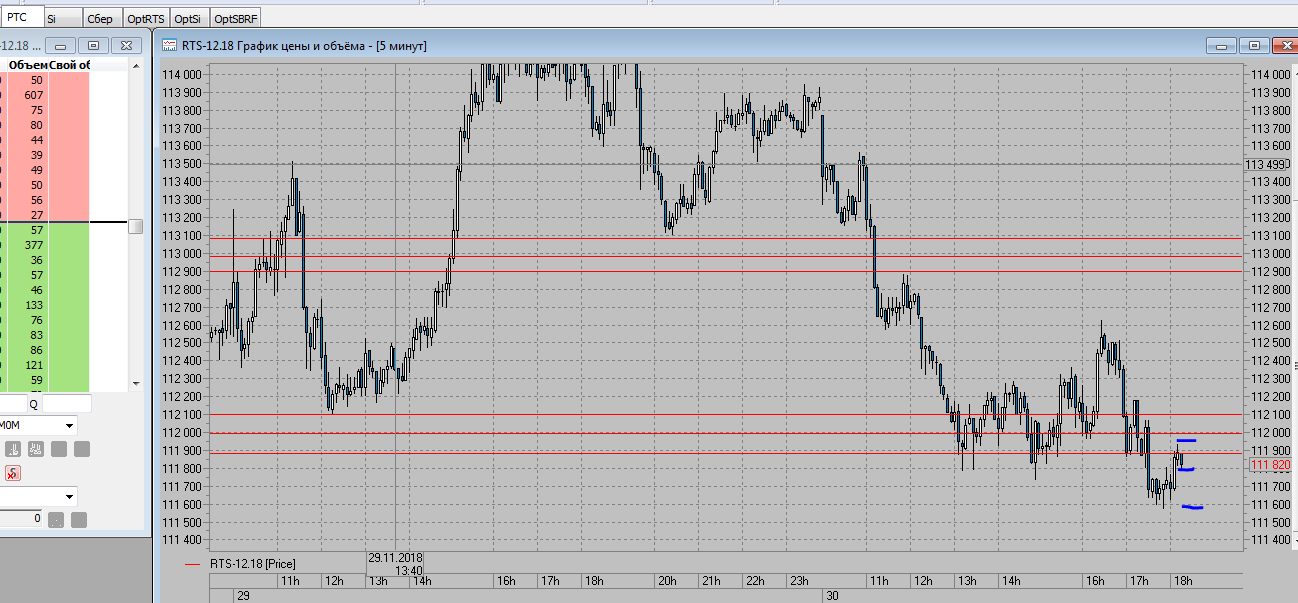Click the 113 499 price marker on right axis
This screenshot has height=603, width=1298.
click(x=1265, y=164)
